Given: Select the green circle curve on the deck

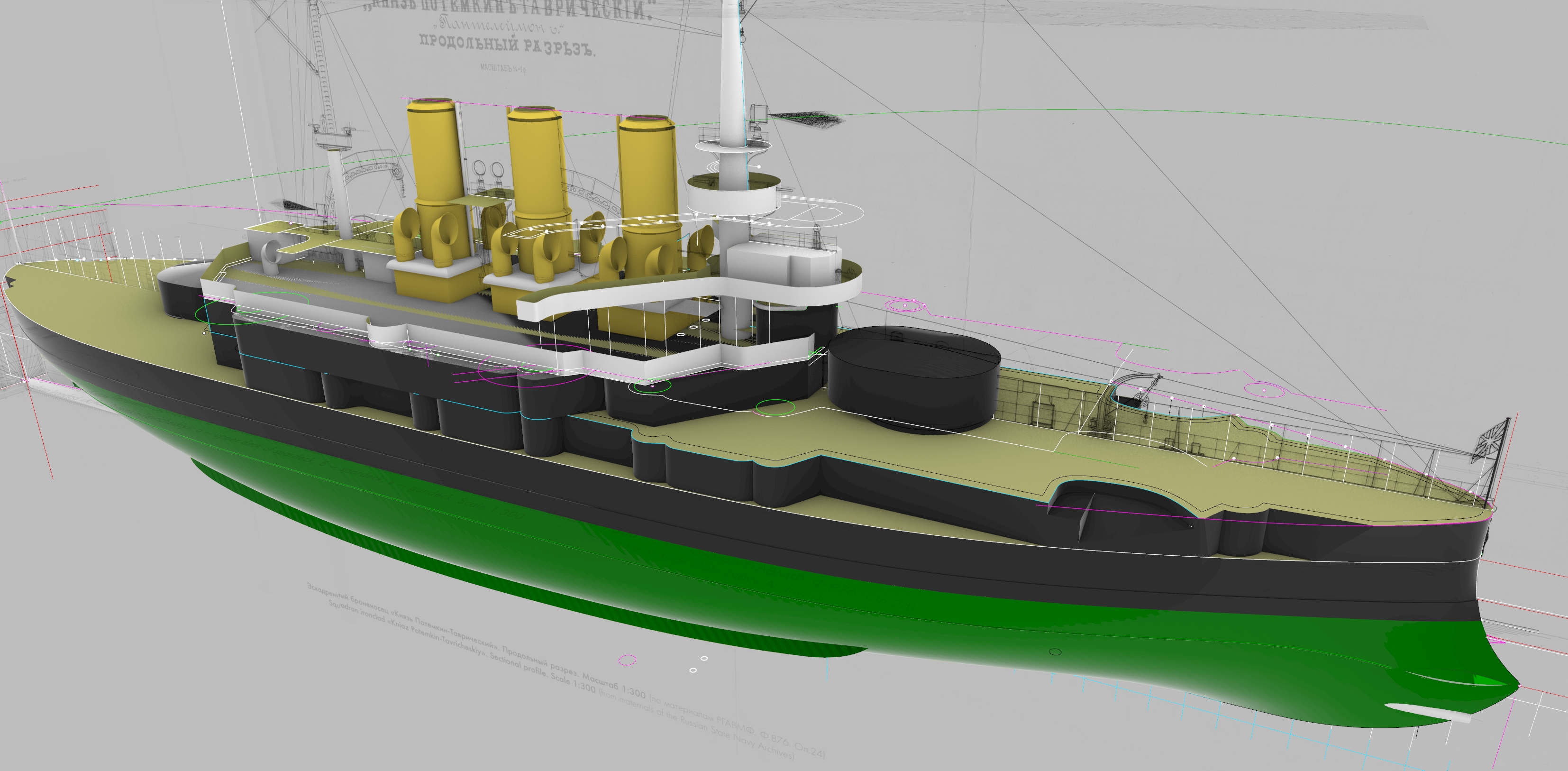Looking at the screenshot, I should click(775, 407).
